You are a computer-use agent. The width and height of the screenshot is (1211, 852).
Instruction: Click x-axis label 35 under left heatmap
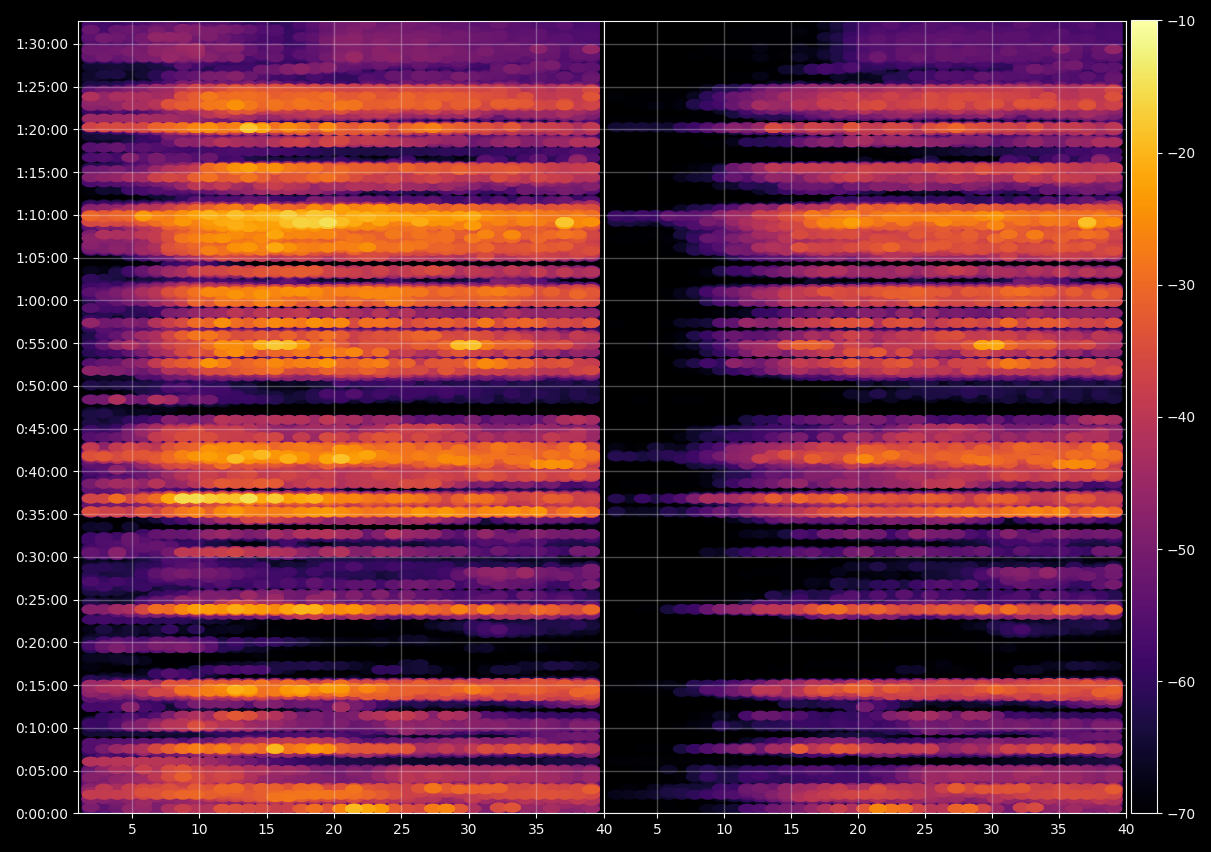(536, 830)
